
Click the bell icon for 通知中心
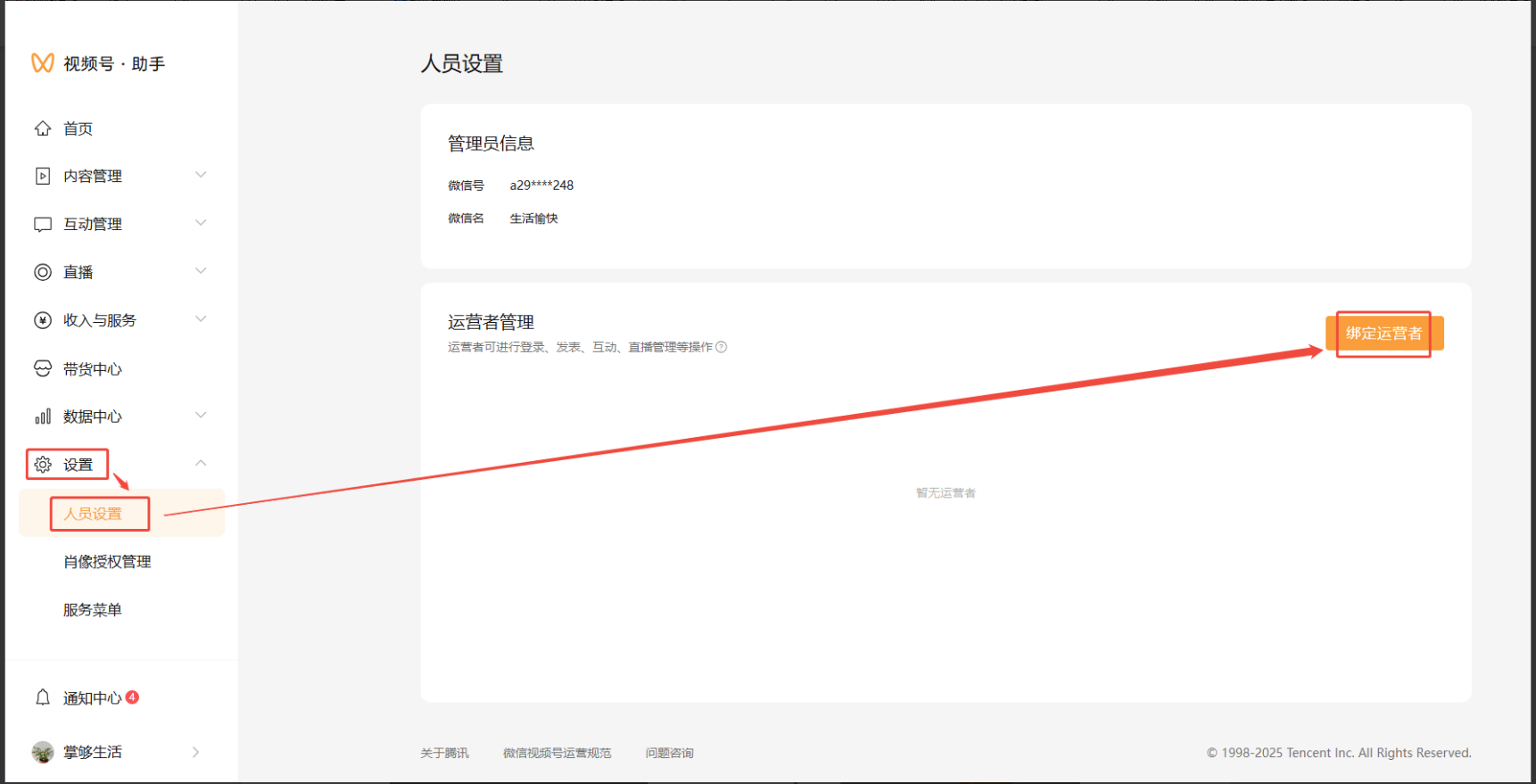click(43, 697)
